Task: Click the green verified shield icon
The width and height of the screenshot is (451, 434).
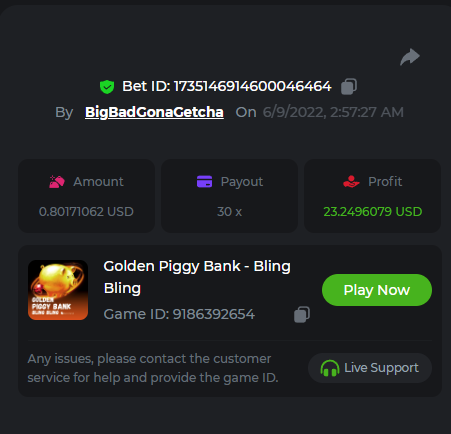Action: (107, 87)
